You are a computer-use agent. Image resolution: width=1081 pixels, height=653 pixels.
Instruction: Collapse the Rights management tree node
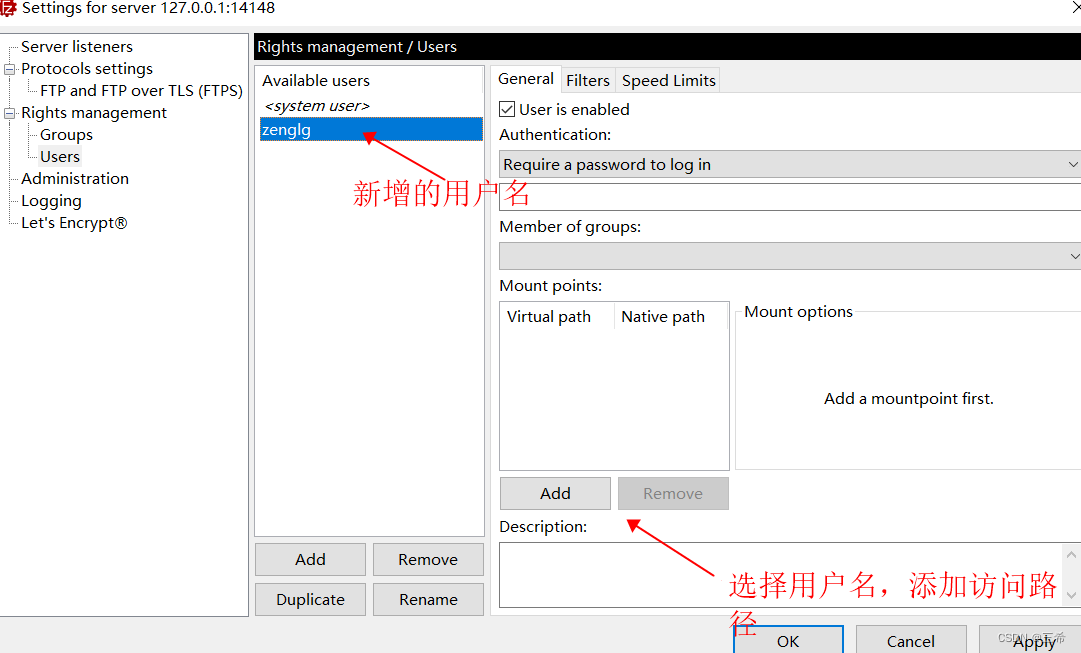coord(10,113)
